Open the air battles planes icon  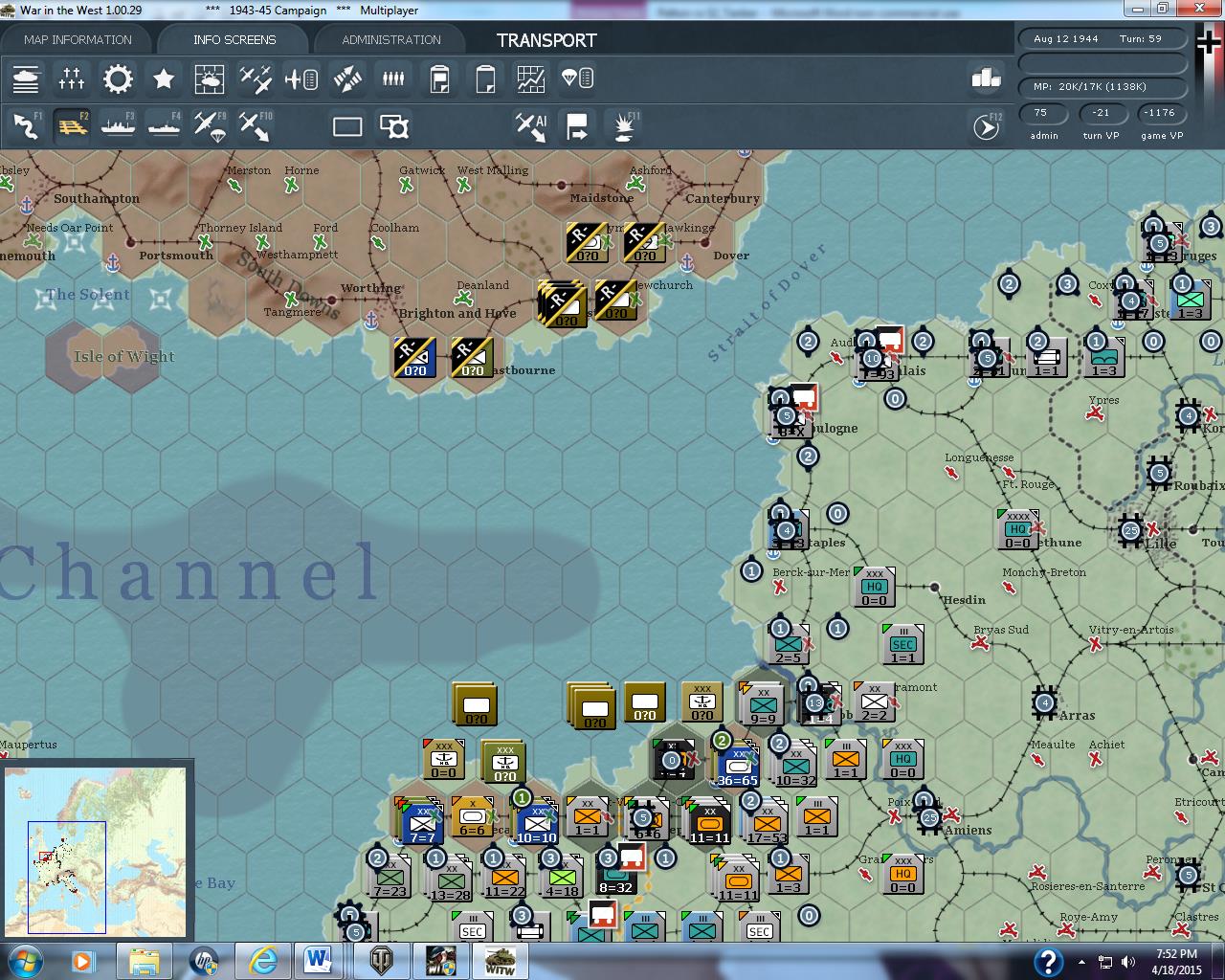[256, 78]
